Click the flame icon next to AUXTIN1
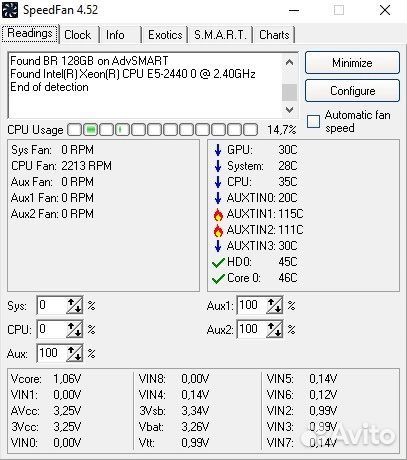The width and height of the screenshot is (407, 460). coord(218,214)
